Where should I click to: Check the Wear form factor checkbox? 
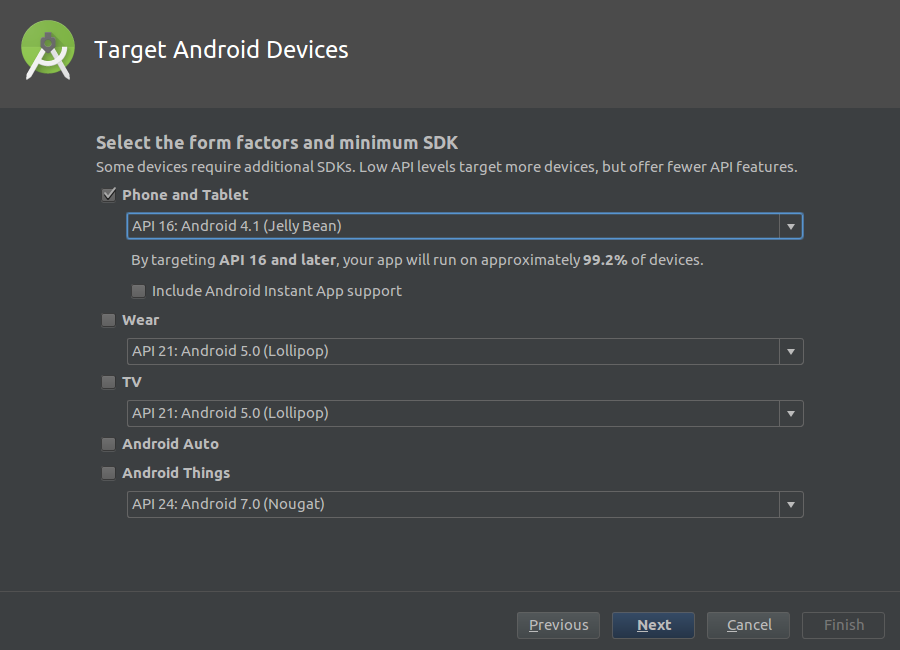click(108, 320)
